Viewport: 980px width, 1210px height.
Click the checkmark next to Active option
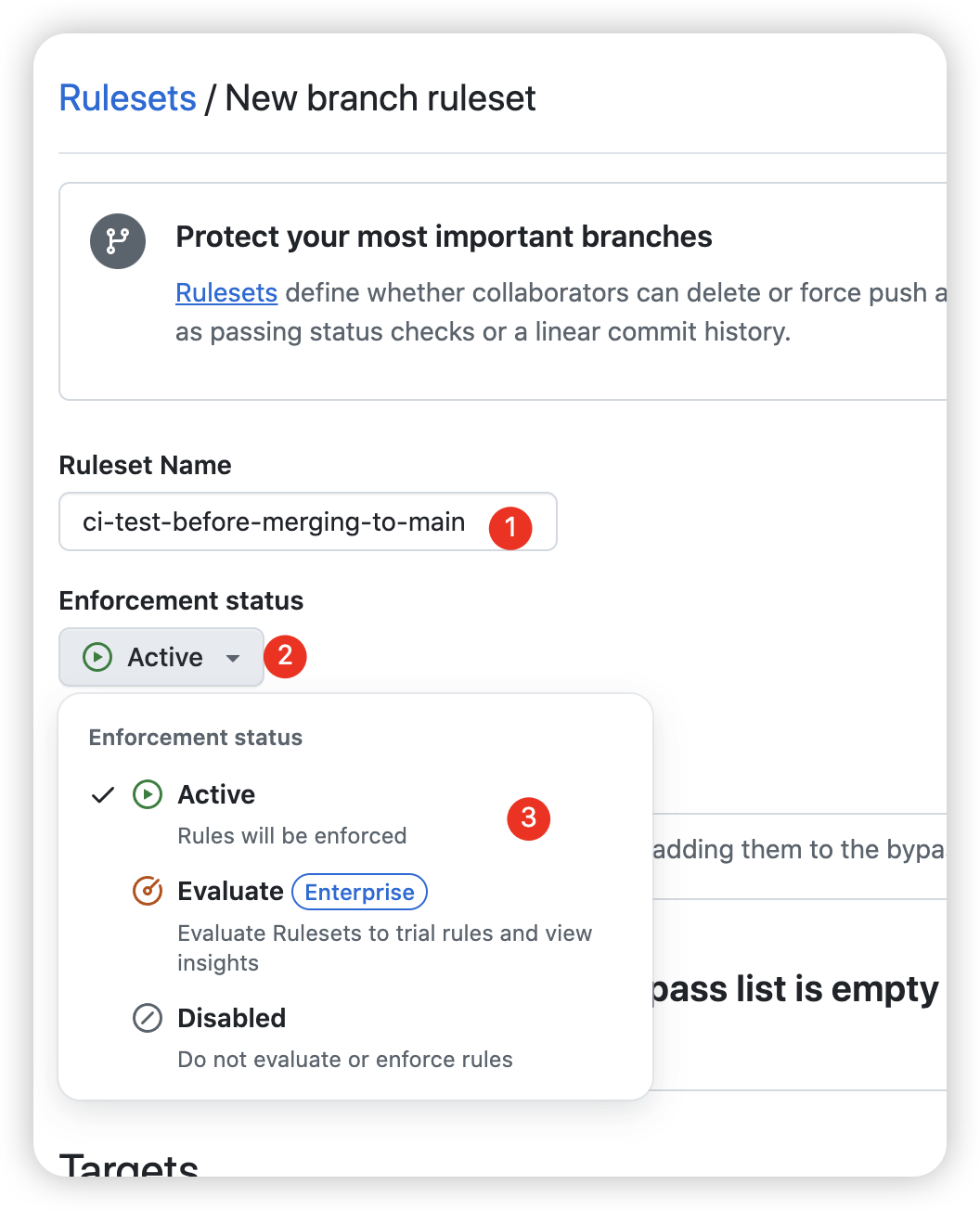click(103, 795)
